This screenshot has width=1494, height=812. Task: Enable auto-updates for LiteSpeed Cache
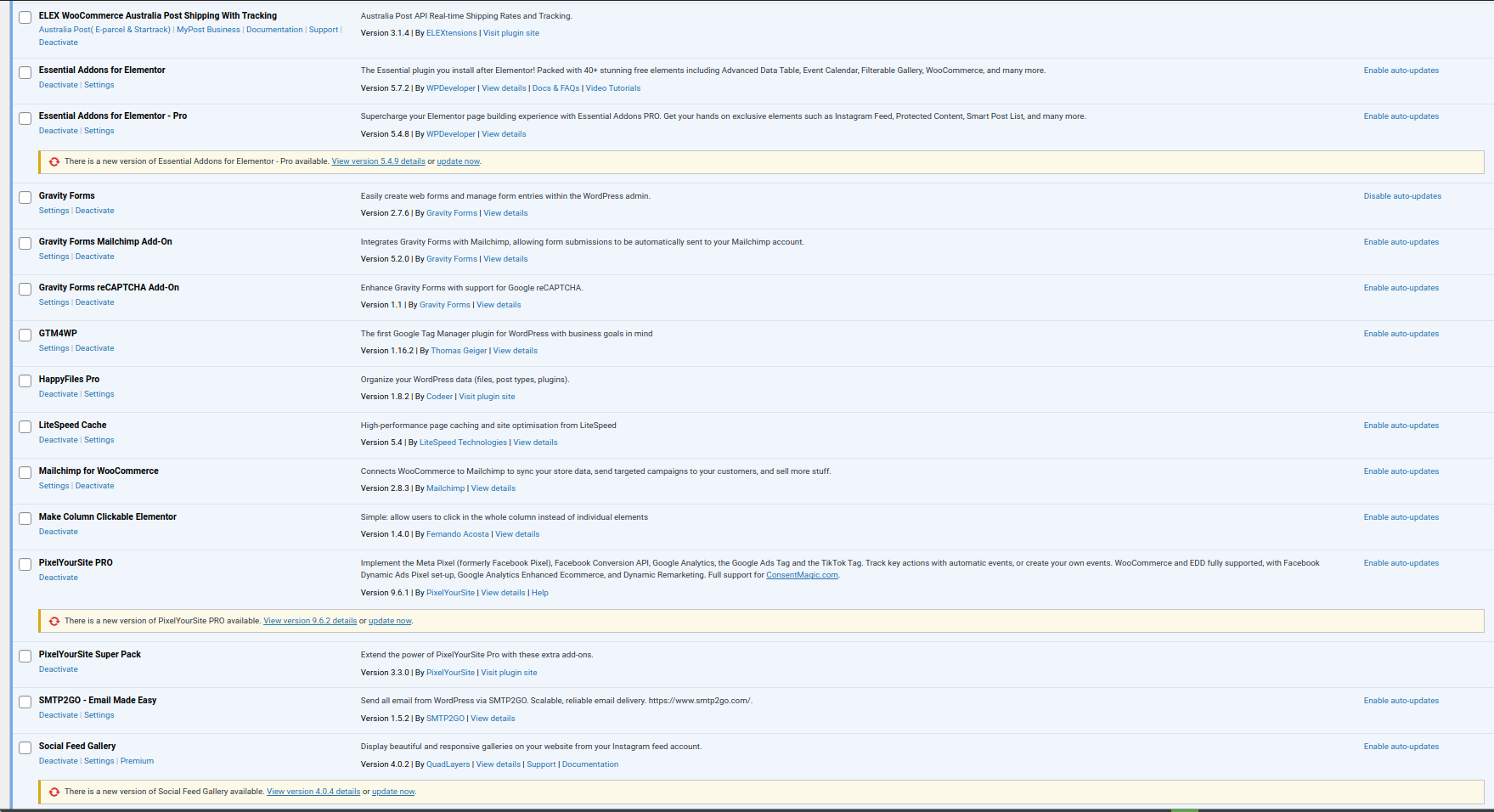(x=1401, y=426)
